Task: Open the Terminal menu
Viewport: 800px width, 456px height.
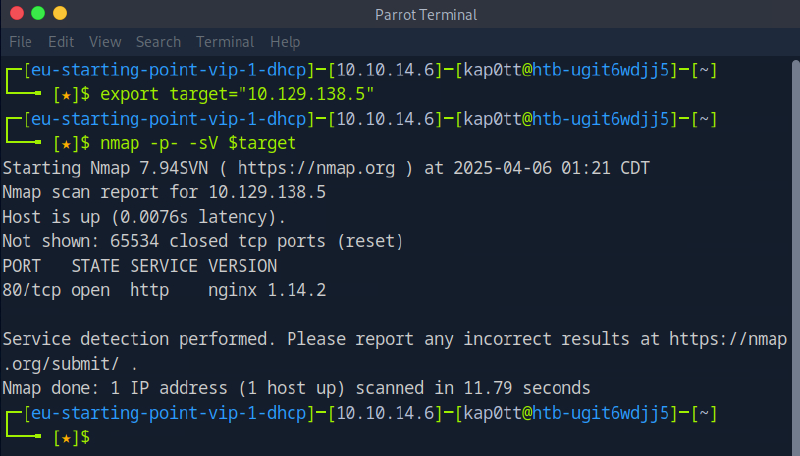Action: [x=225, y=42]
